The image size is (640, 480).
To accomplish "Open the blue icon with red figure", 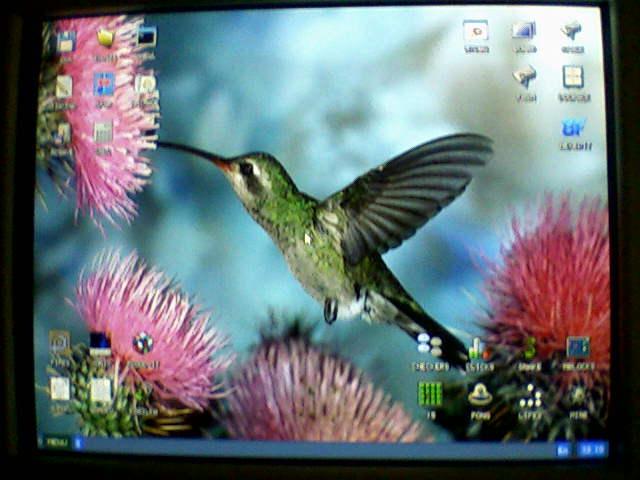I will click(104, 83).
